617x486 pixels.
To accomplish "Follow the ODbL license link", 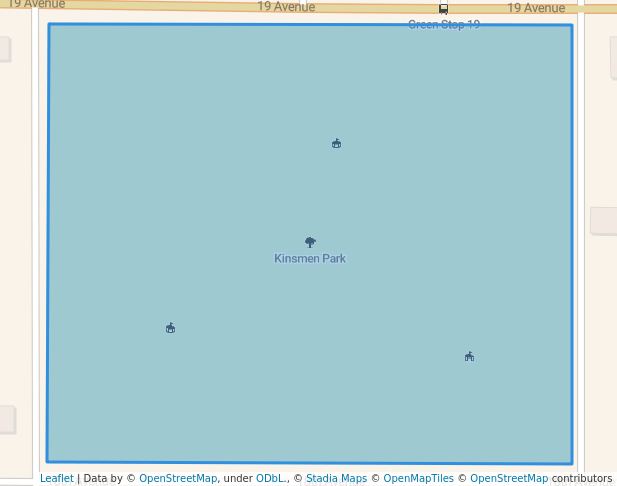I will pyautogui.click(x=270, y=479).
